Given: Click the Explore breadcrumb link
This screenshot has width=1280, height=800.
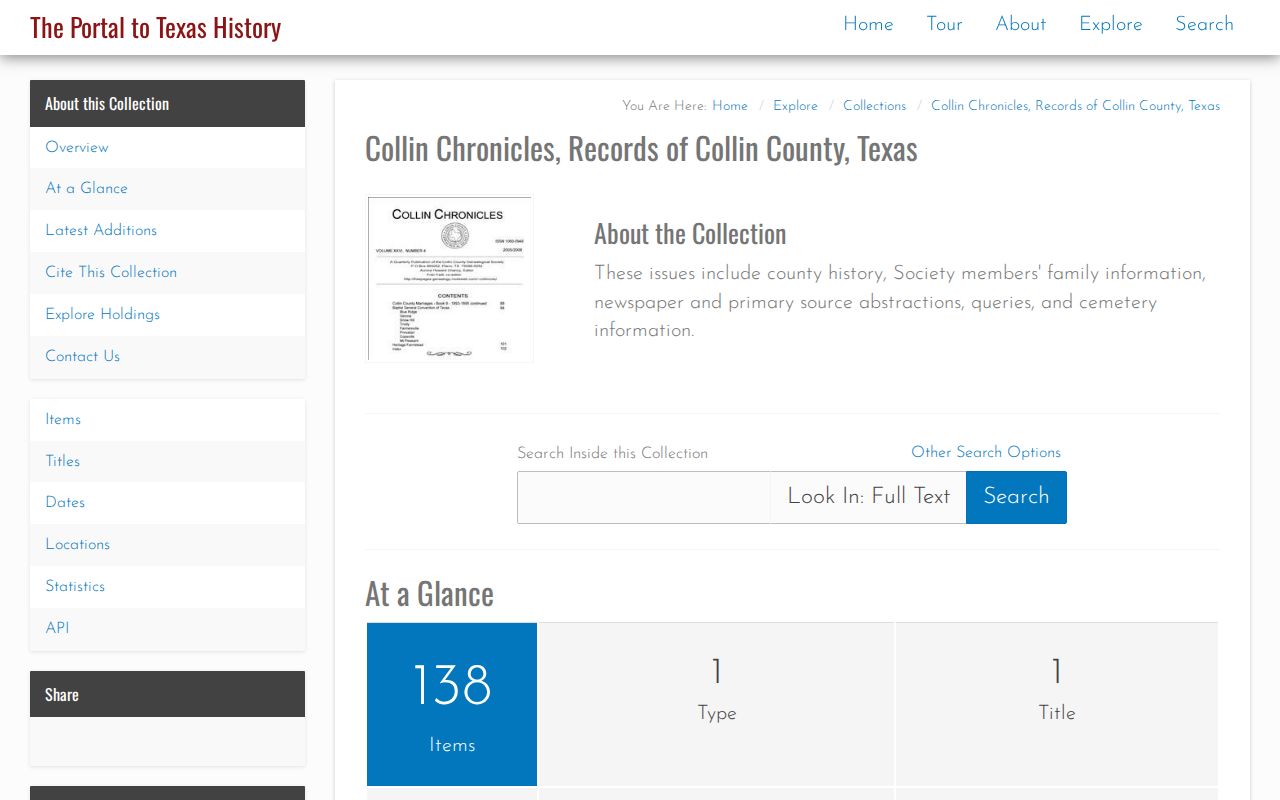Looking at the screenshot, I should point(795,106).
